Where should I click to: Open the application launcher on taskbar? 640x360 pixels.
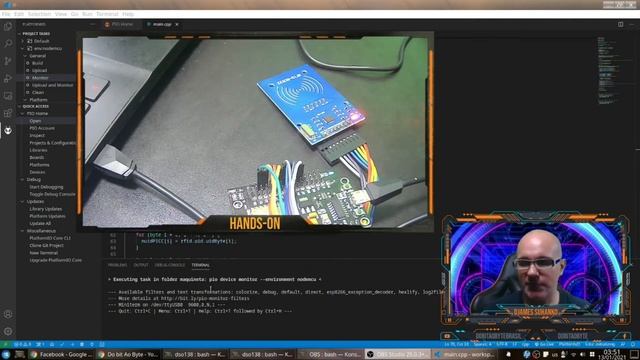pos(6,354)
